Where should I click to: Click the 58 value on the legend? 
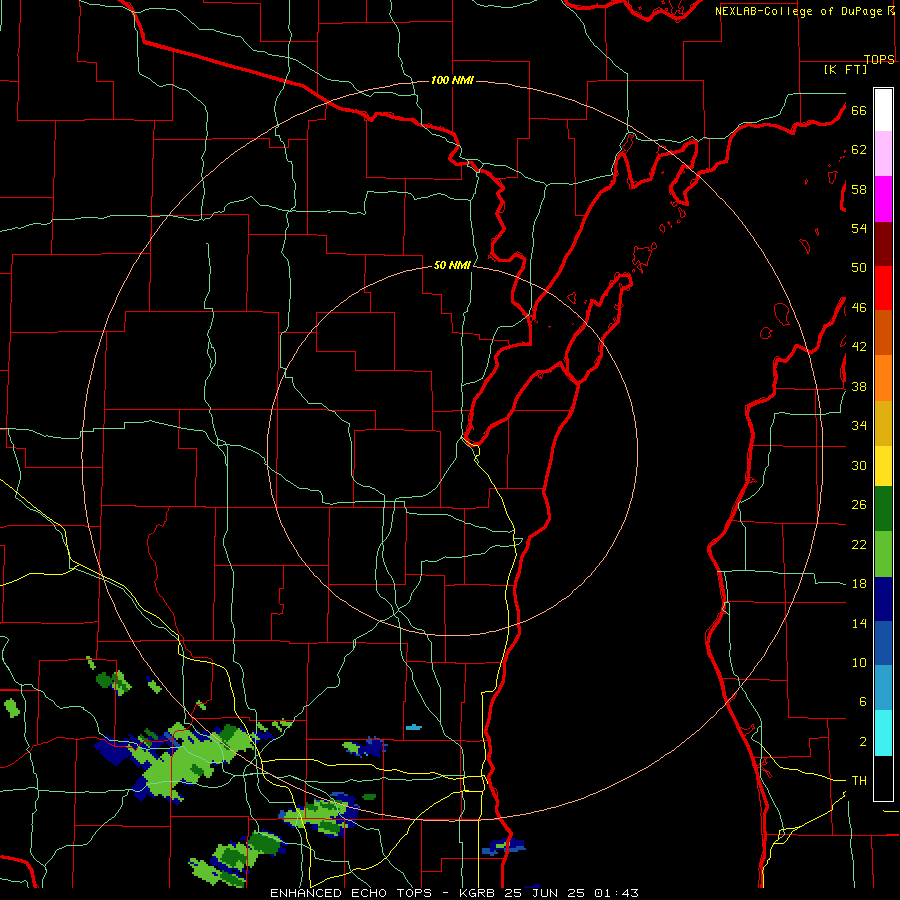859,189
